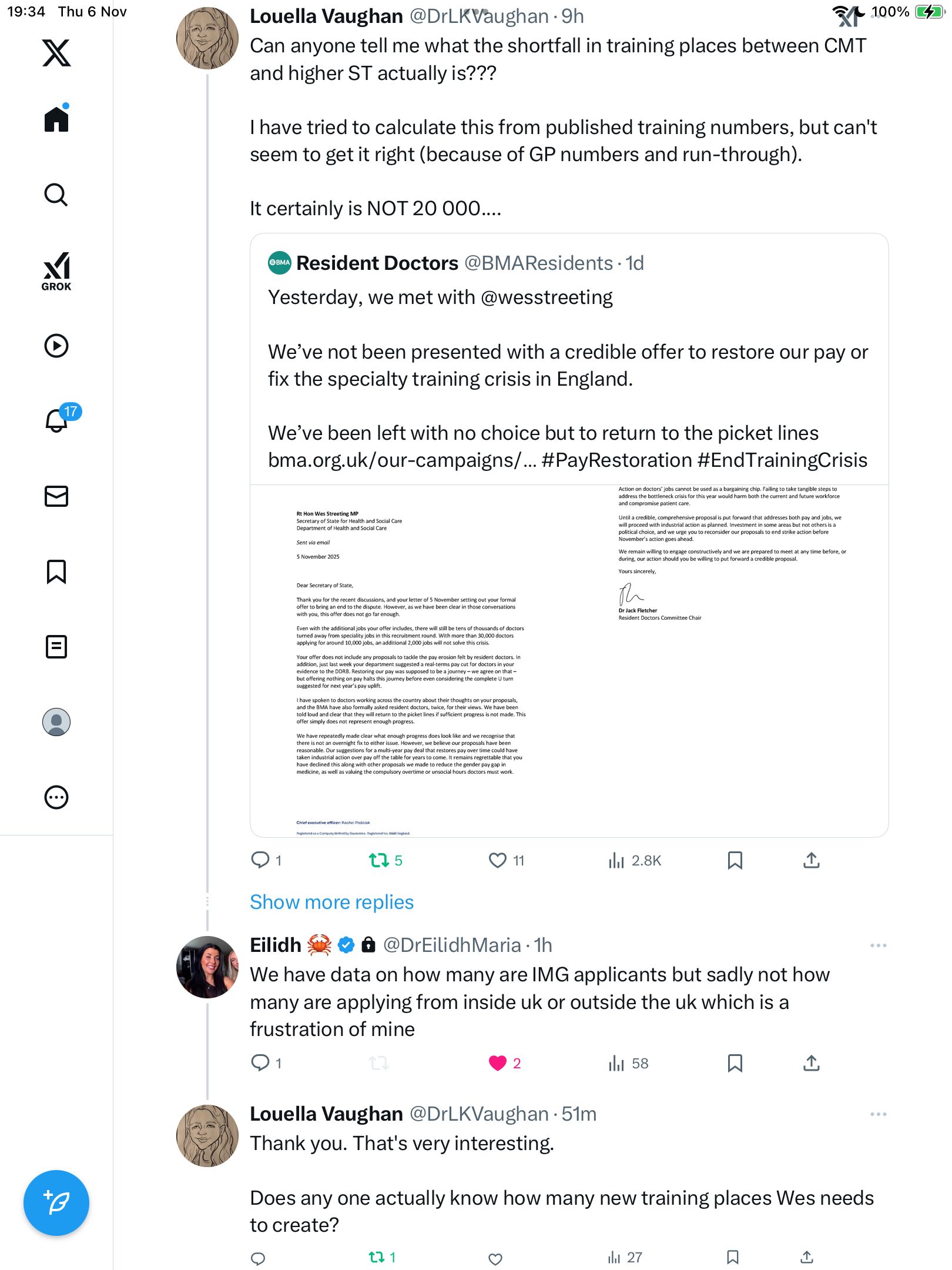
Task: Compose a new post
Action: pyautogui.click(x=56, y=1203)
